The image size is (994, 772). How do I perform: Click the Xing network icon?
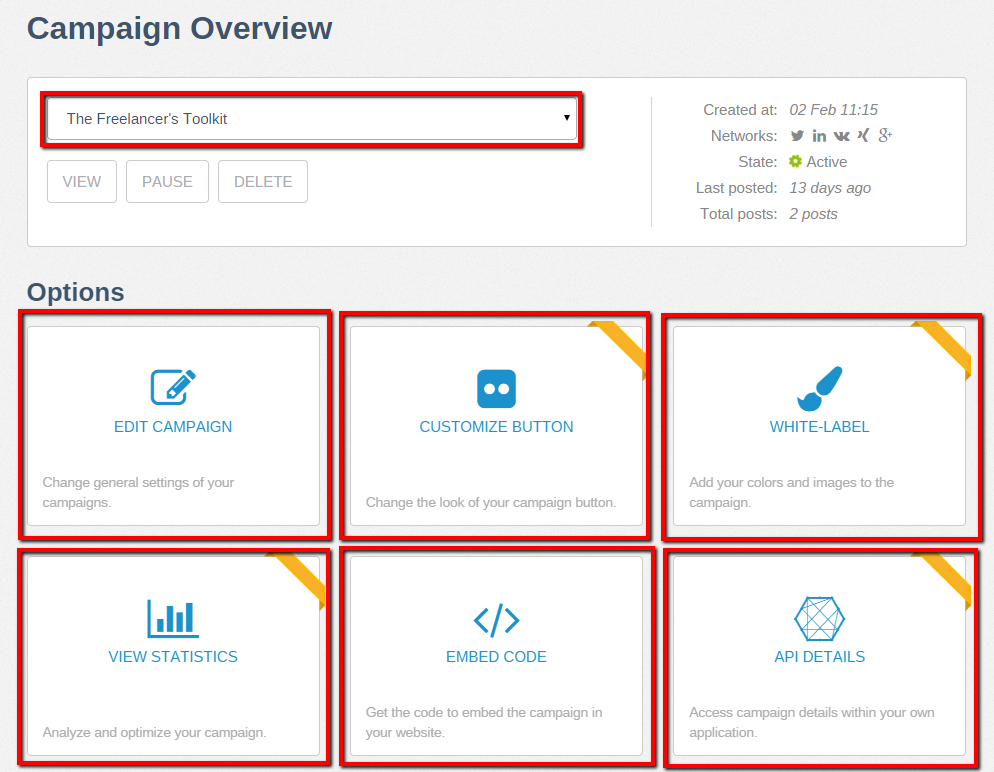coord(863,136)
